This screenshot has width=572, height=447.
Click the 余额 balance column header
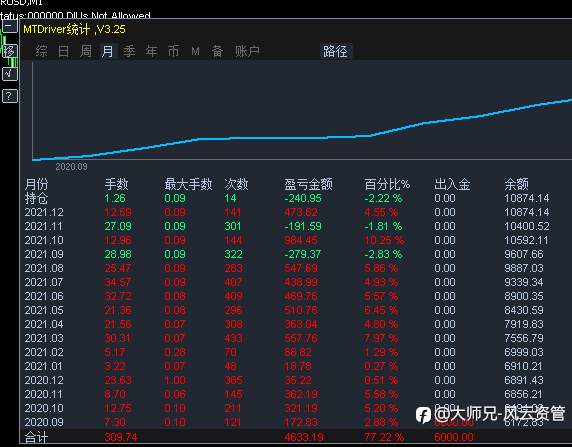pyautogui.click(x=517, y=184)
